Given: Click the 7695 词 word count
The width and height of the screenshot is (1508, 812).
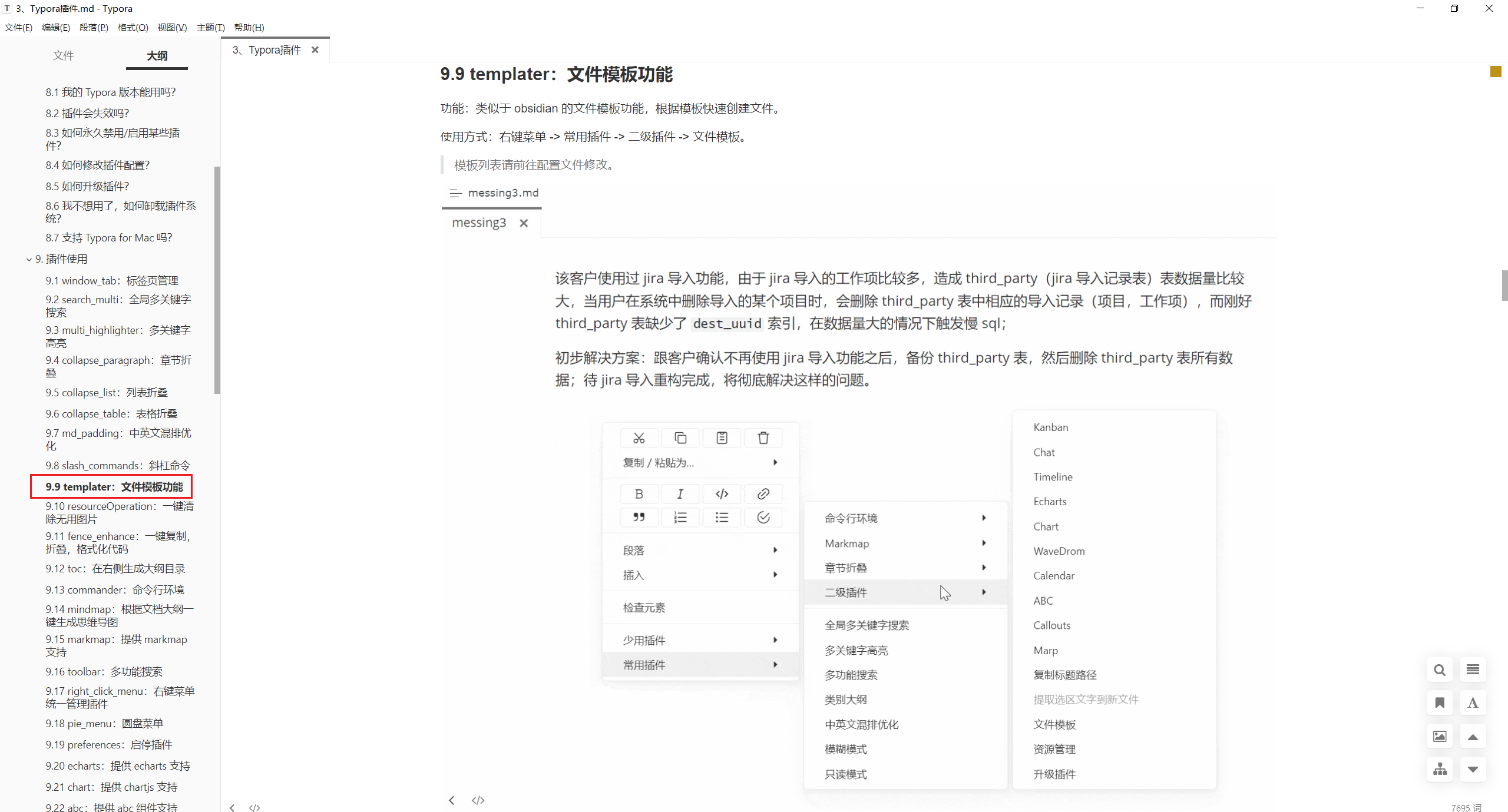Looking at the screenshot, I should click(1466, 808).
